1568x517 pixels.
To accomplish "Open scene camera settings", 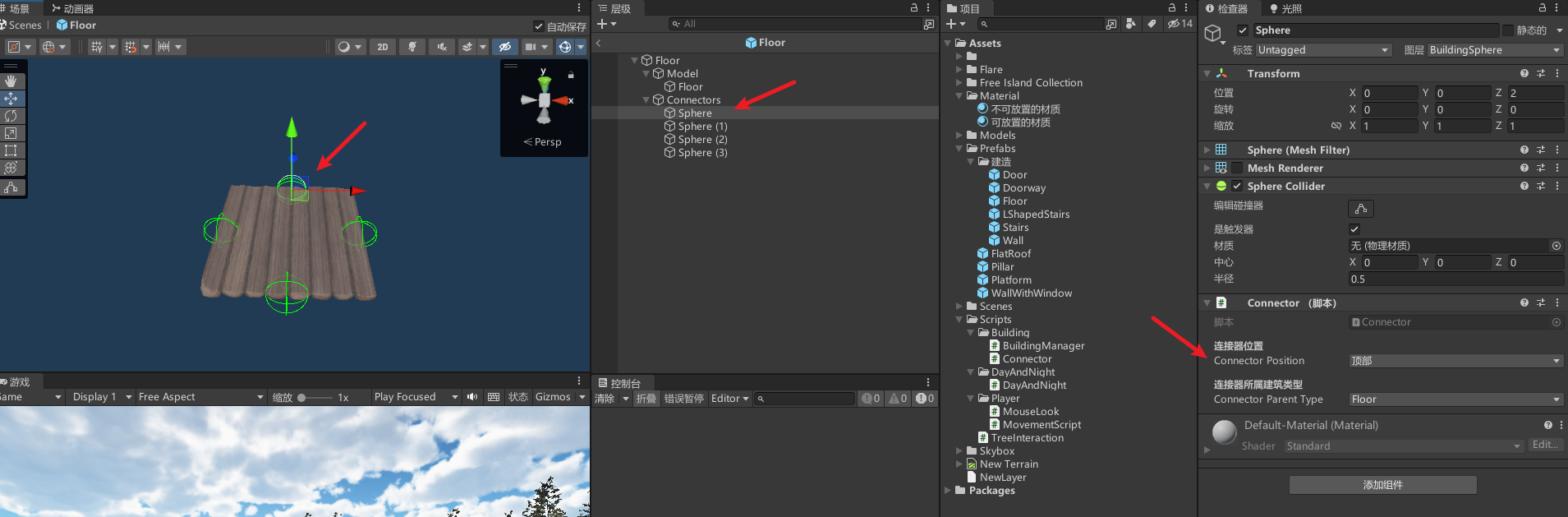I will coord(531,47).
